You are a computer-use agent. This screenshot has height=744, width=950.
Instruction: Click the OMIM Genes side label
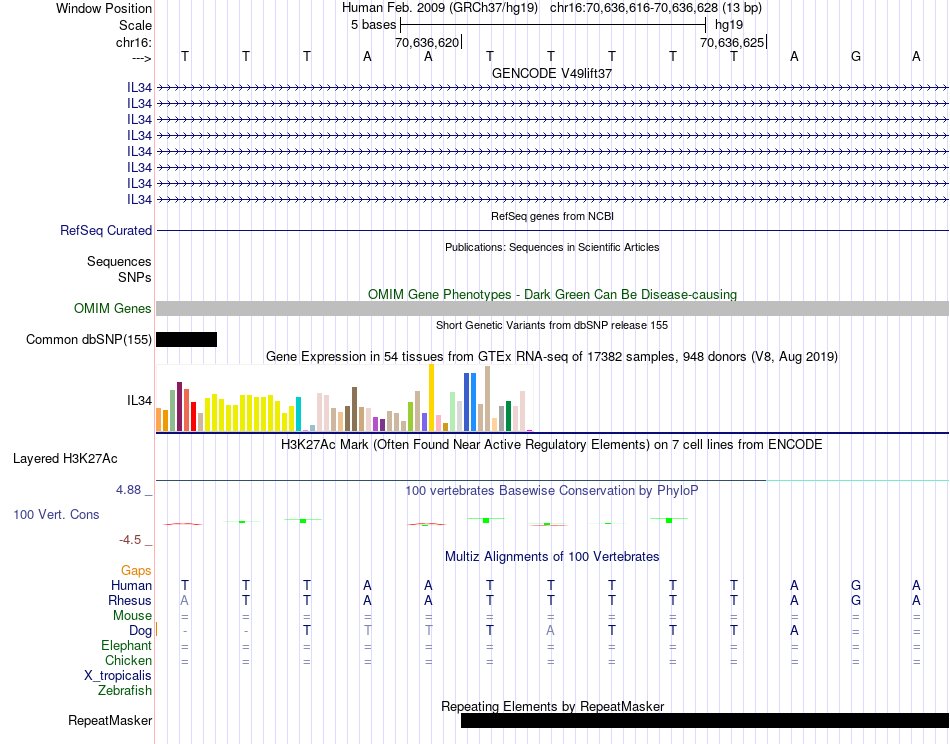tap(112, 308)
